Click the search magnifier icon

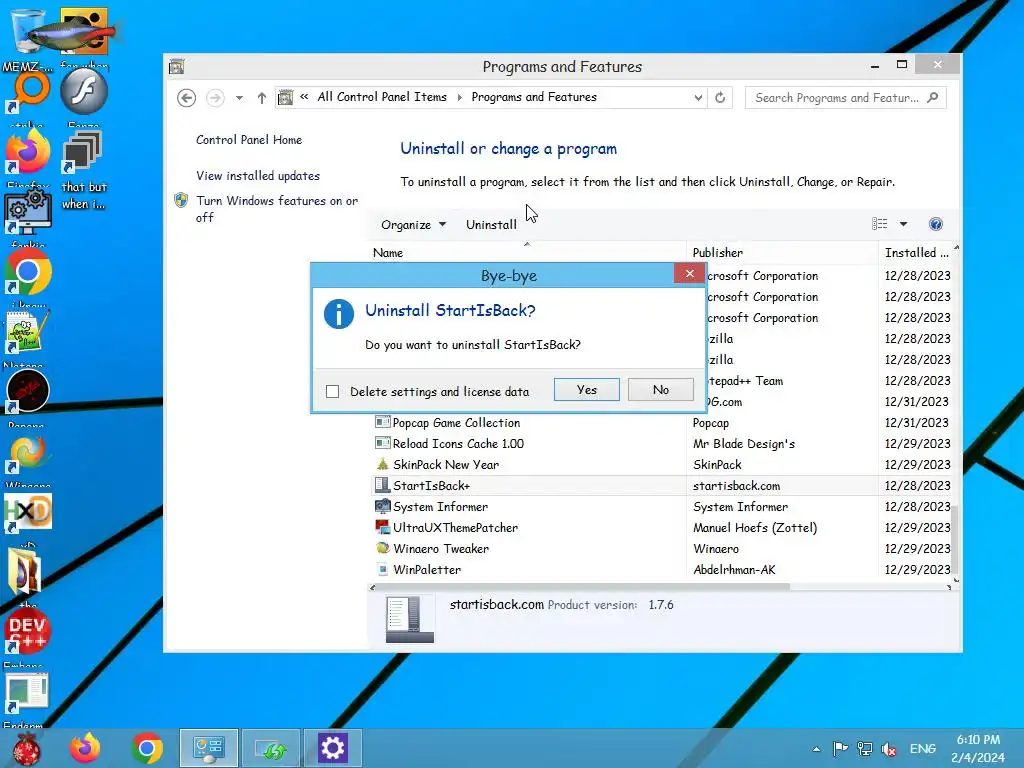[933, 98]
